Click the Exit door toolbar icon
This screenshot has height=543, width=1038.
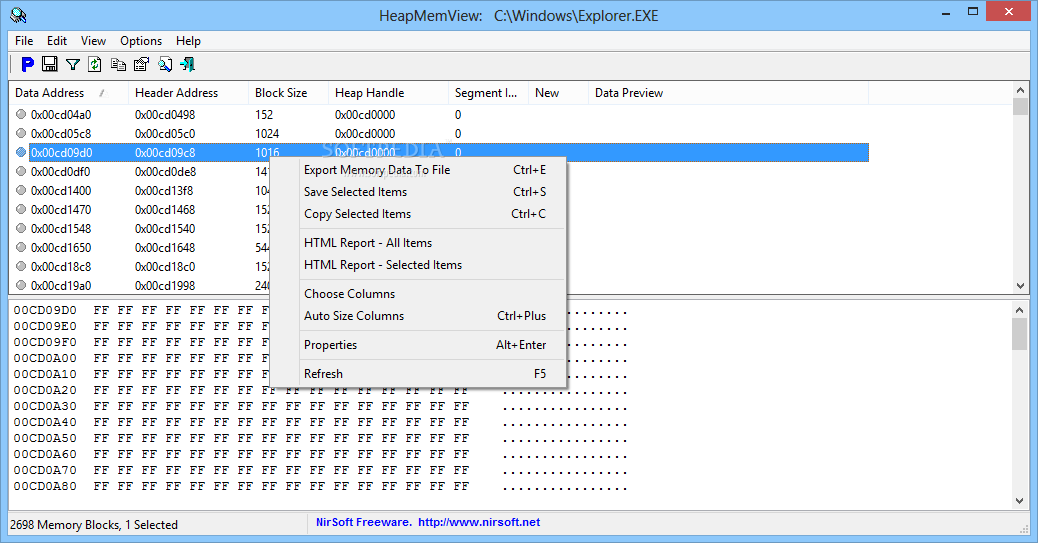pyautogui.click(x=188, y=64)
